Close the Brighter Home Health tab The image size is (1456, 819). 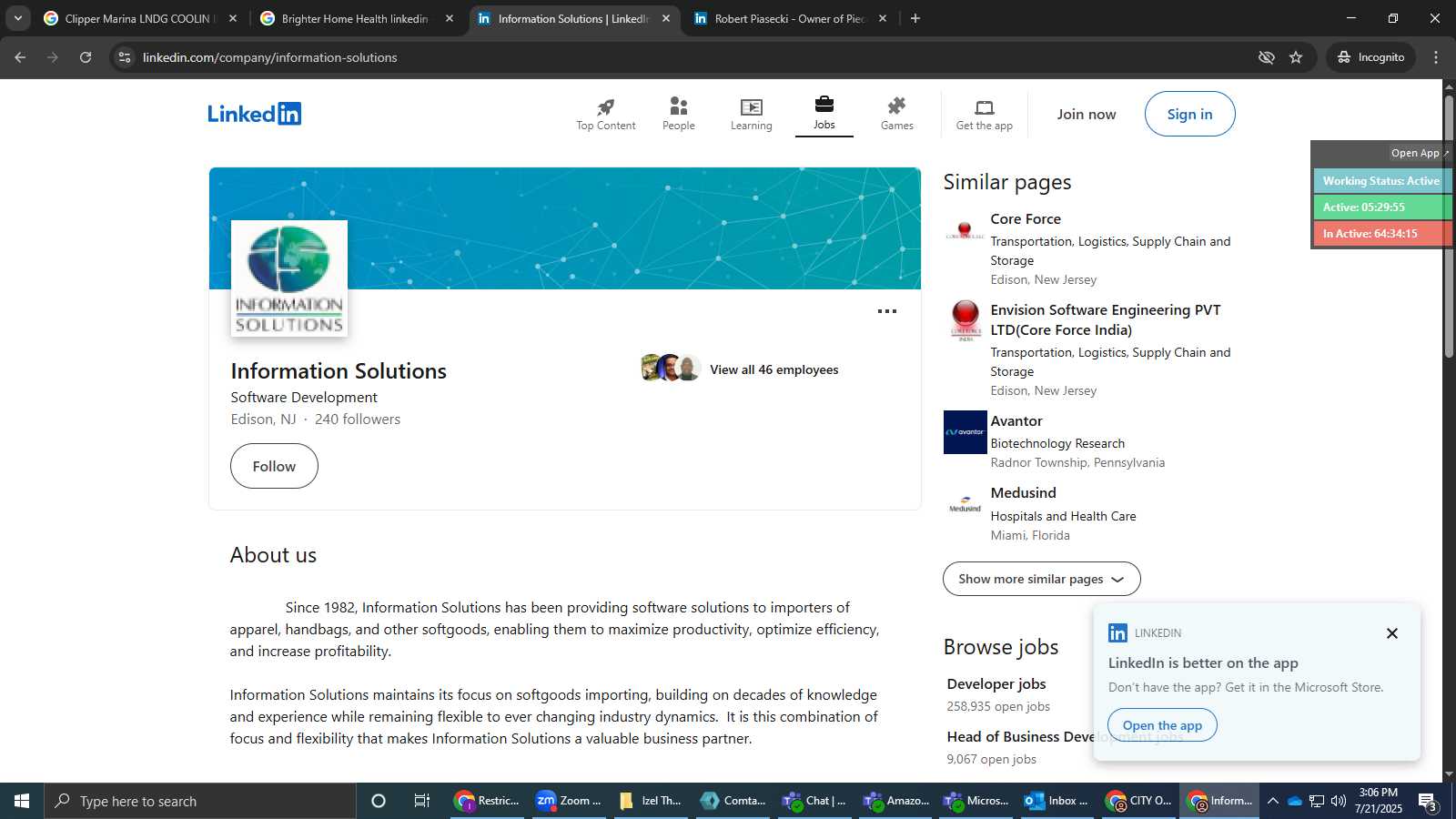coord(450,18)
